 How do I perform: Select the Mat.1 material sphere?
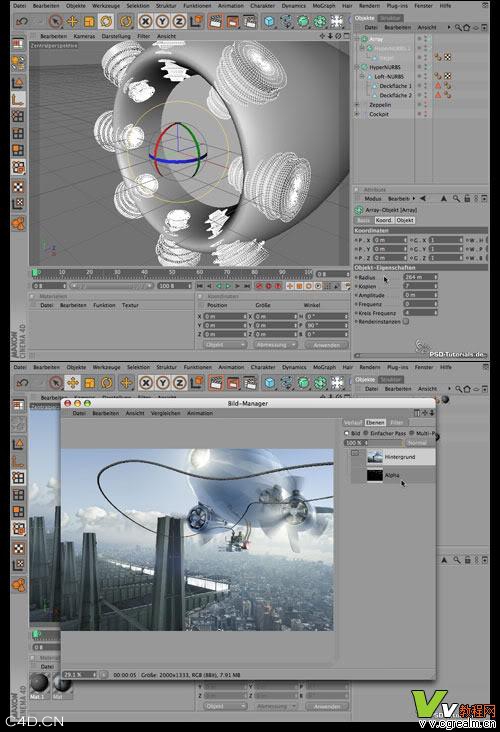40,683
